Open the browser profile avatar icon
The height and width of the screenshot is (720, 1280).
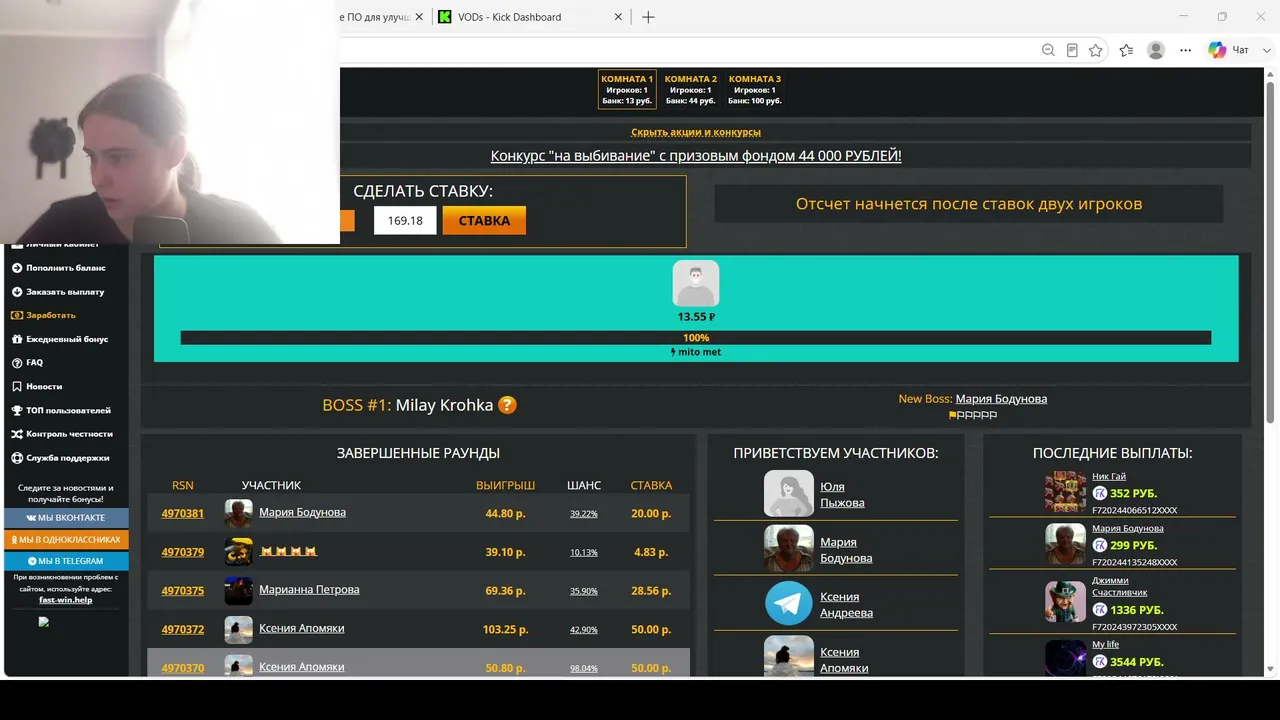1156,50
